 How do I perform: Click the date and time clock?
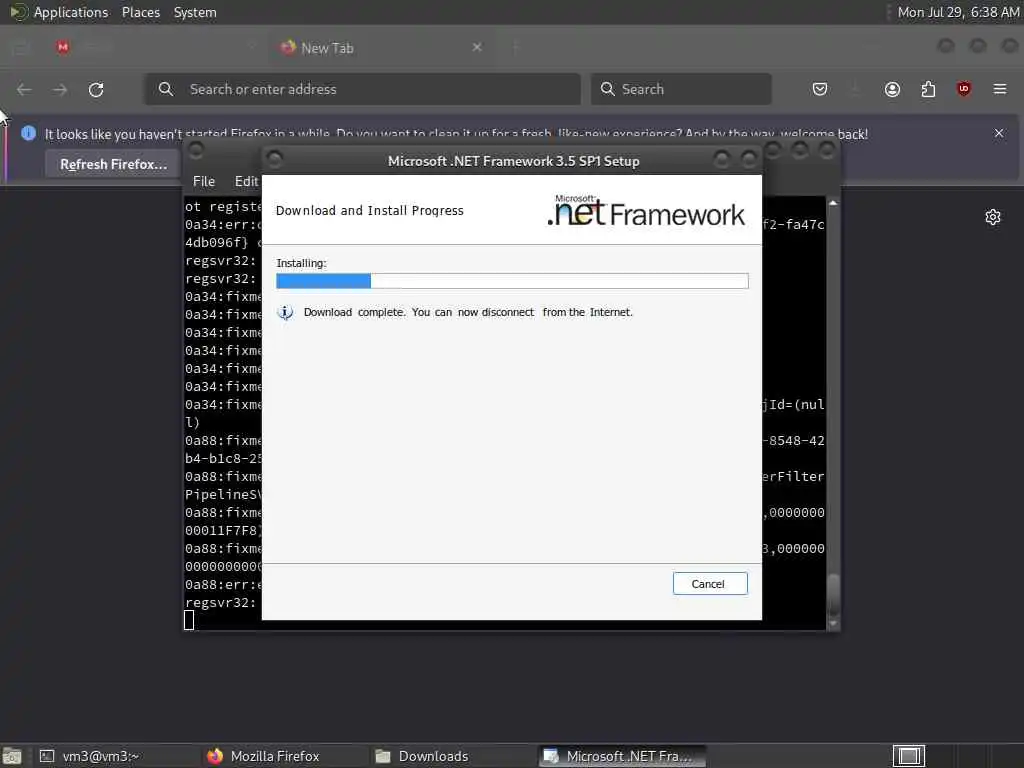tap(957, 12)
